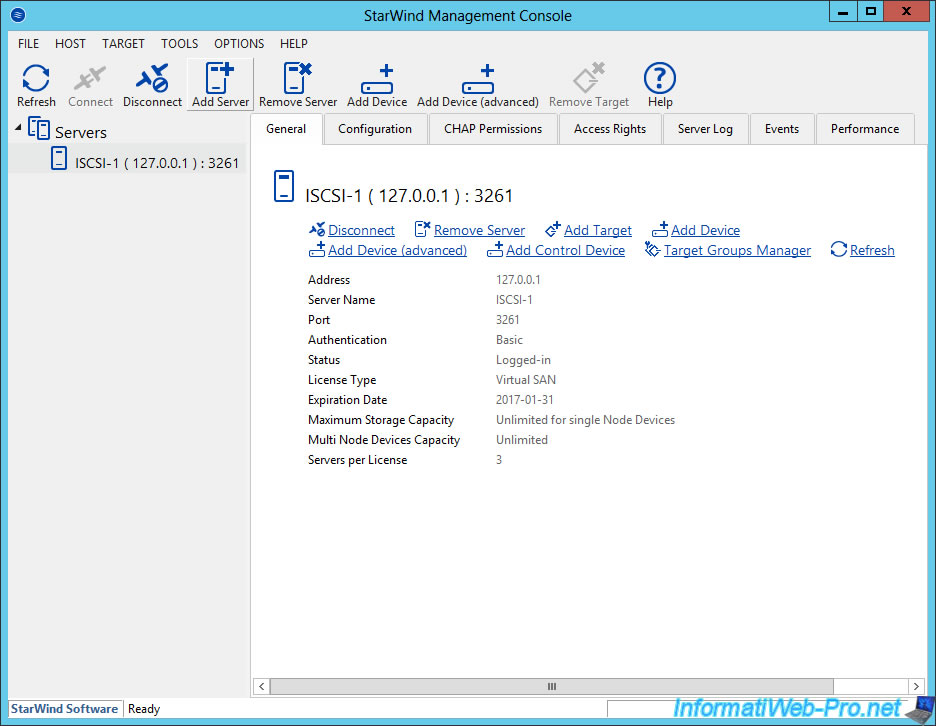Image resolution: width=936 pixels, height=726 pixels.
Task: Click the Target Groups Manager link icon
Action: click(652, 250)
